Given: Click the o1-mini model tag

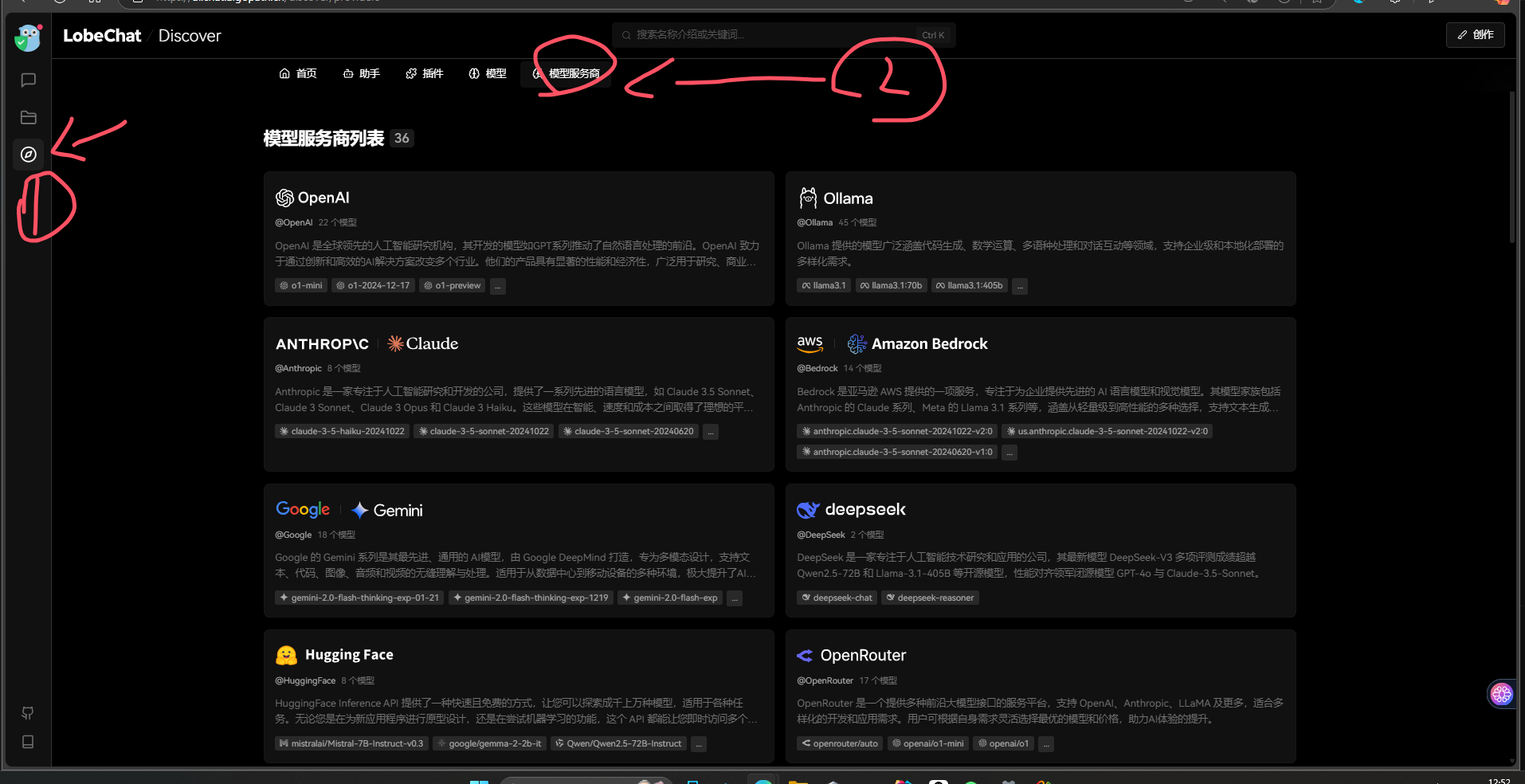Looking at the screenshot, I should 301,285.
